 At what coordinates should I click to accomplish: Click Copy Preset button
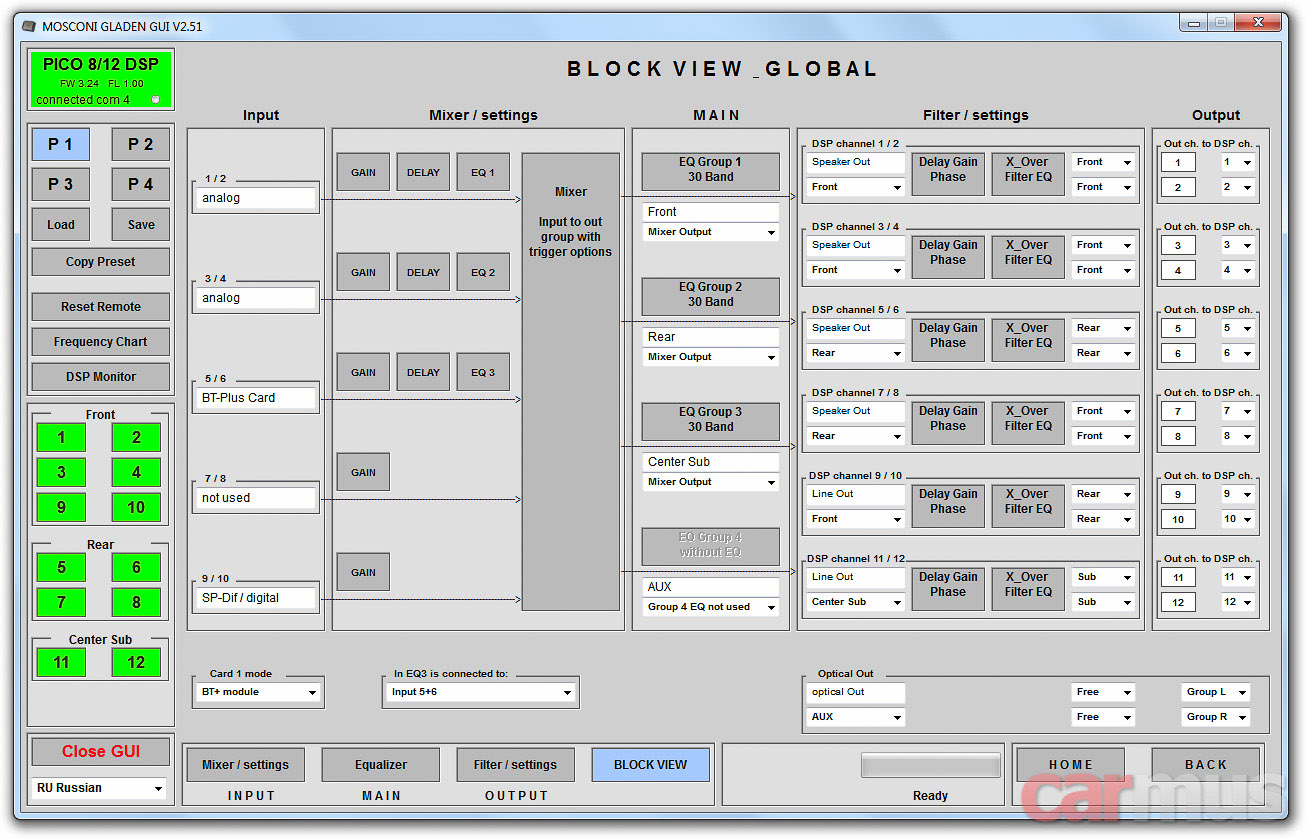tap(101, 262)
